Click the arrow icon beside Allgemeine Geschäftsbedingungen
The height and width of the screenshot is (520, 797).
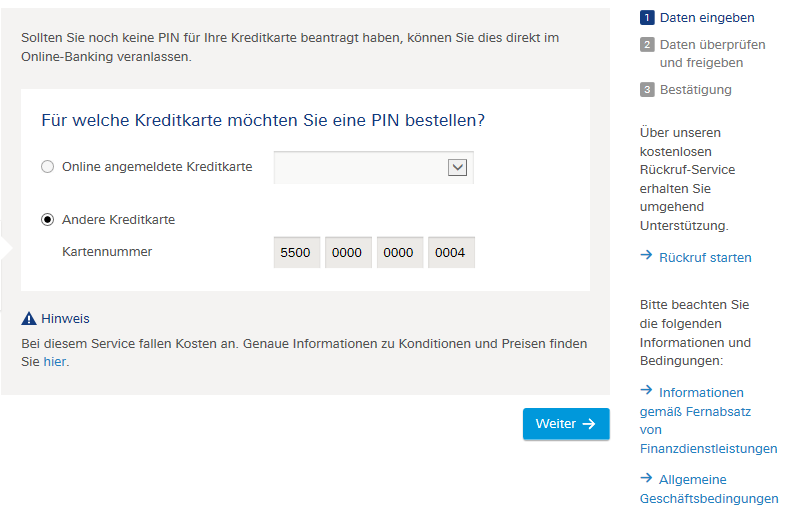[646, 478]
